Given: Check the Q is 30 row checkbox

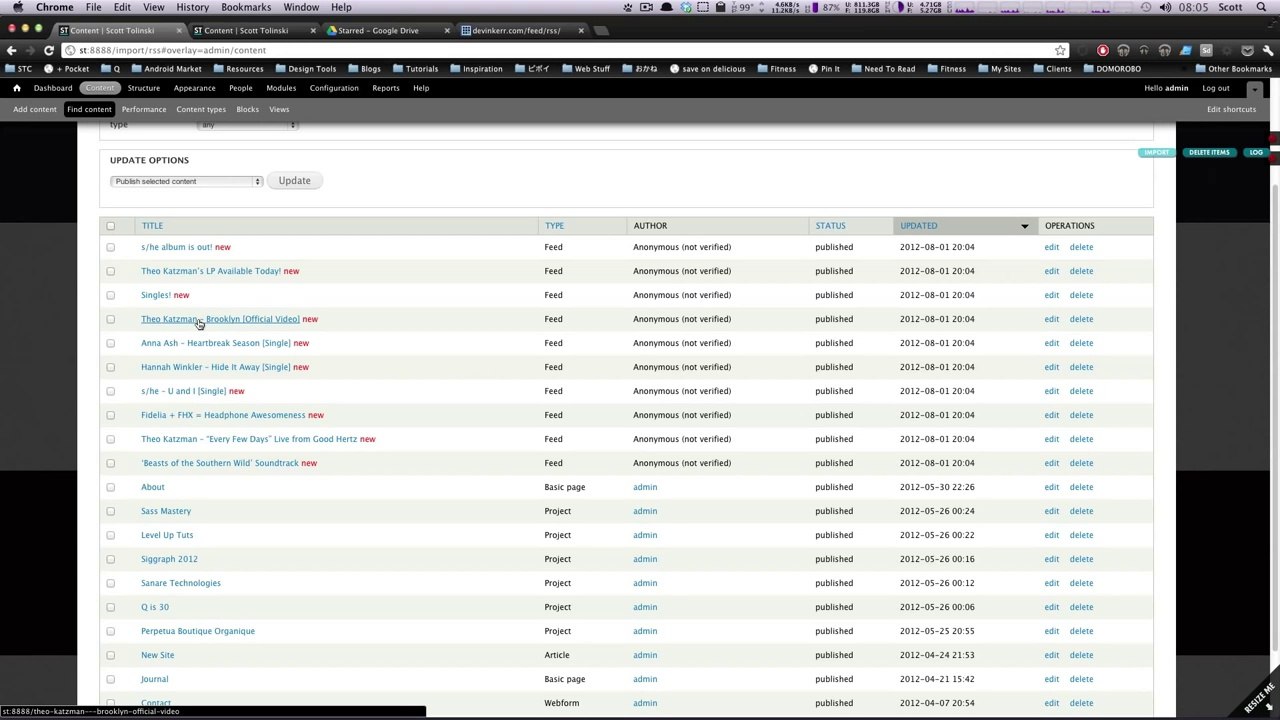Looking at the screenshot, I should coord(111,607).
